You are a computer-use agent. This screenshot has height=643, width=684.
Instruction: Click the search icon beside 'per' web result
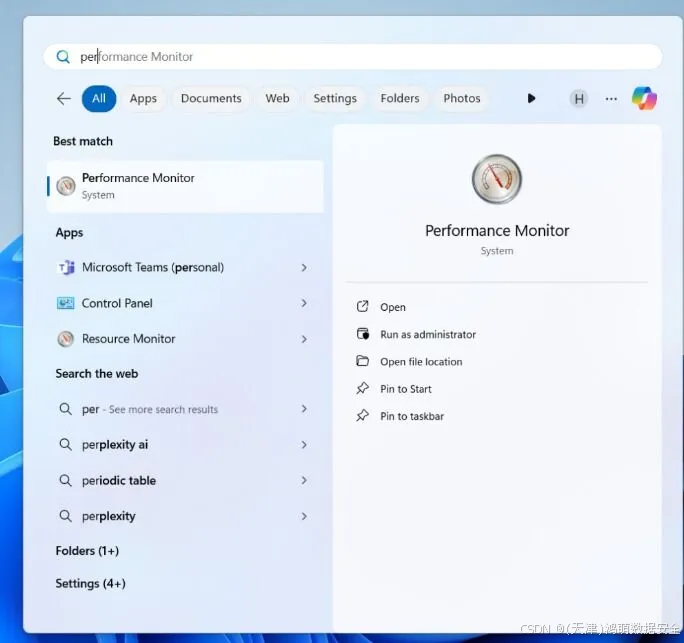pos(65,409)
